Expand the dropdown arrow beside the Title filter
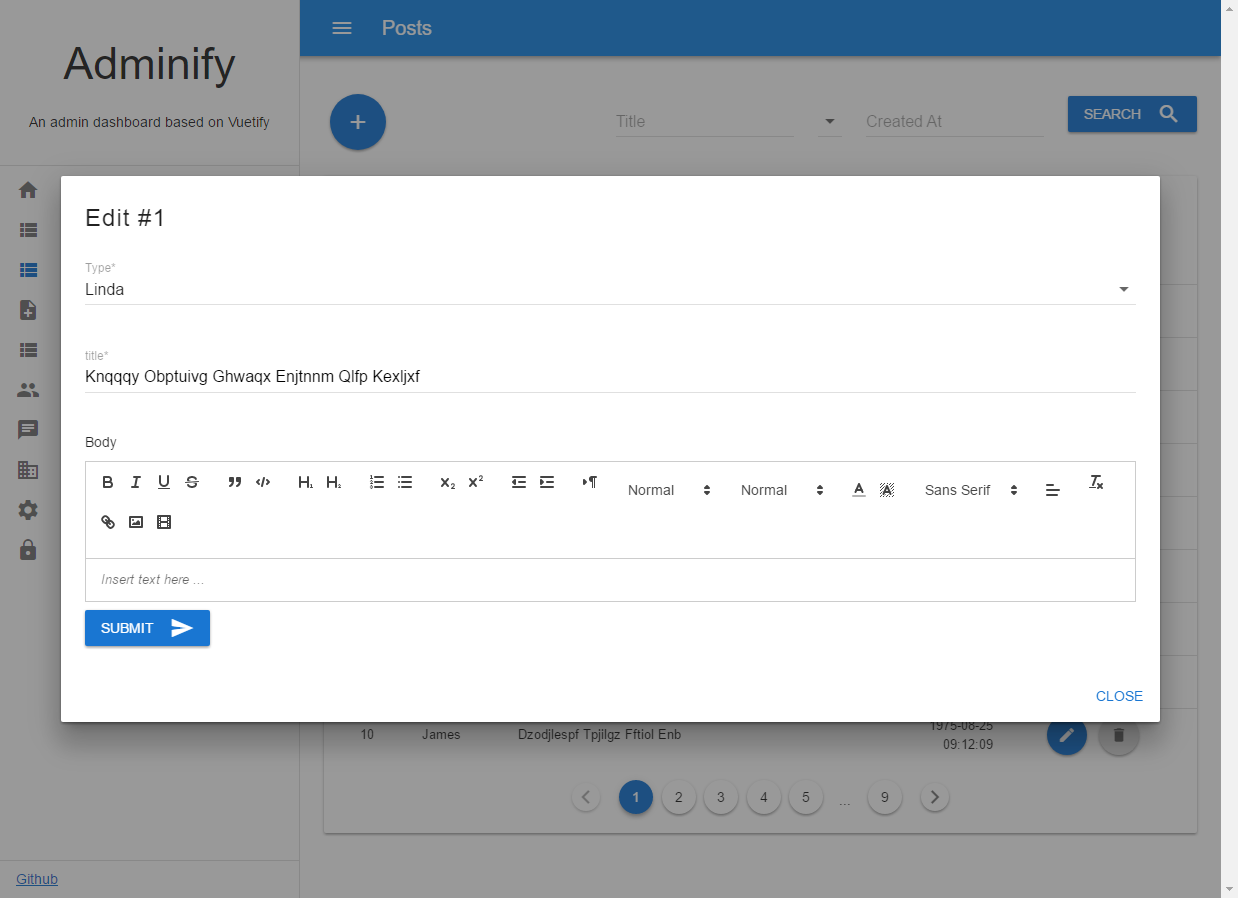 829,122
